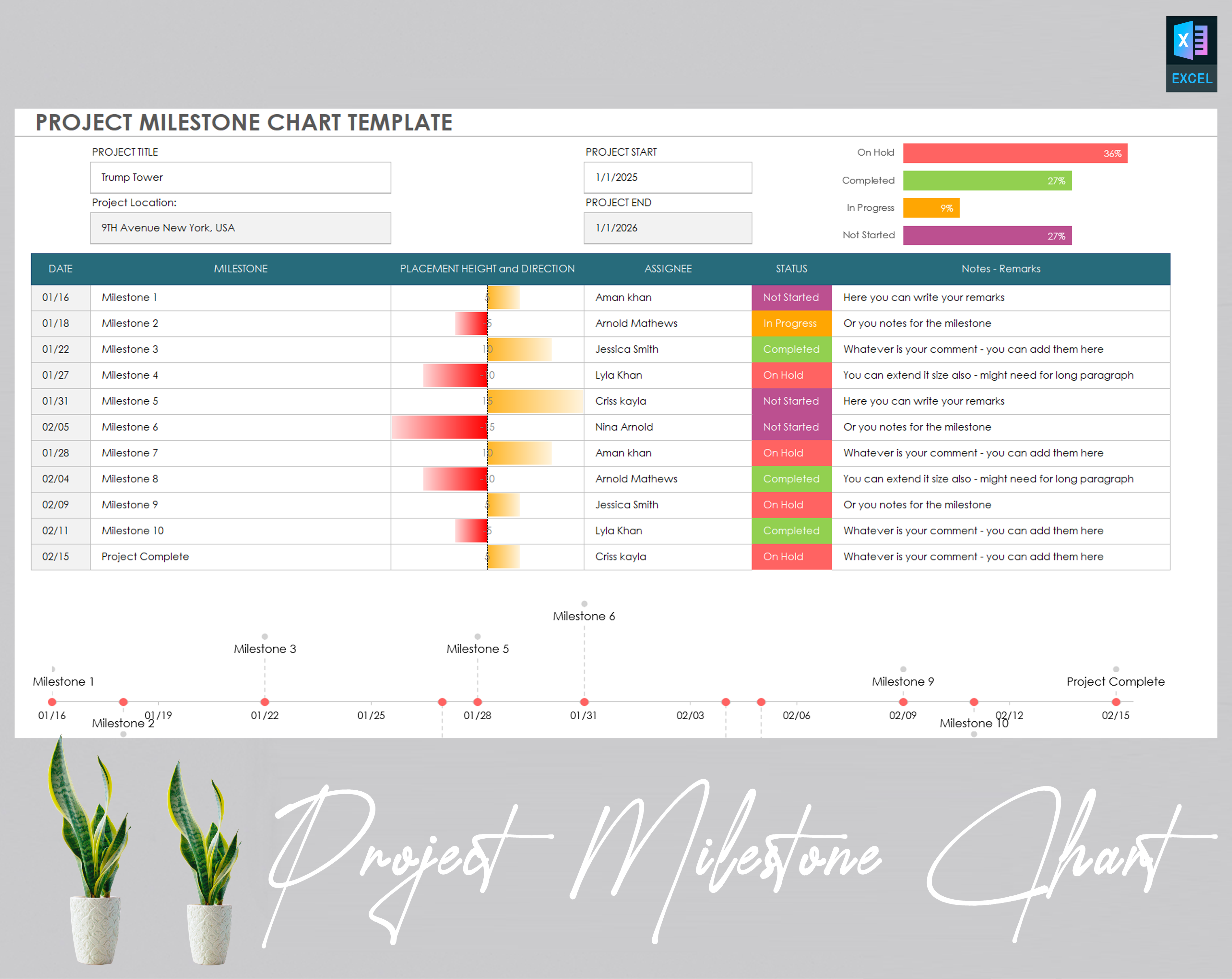Edit the Project Title field showing Trump Tower

(240, 177)
